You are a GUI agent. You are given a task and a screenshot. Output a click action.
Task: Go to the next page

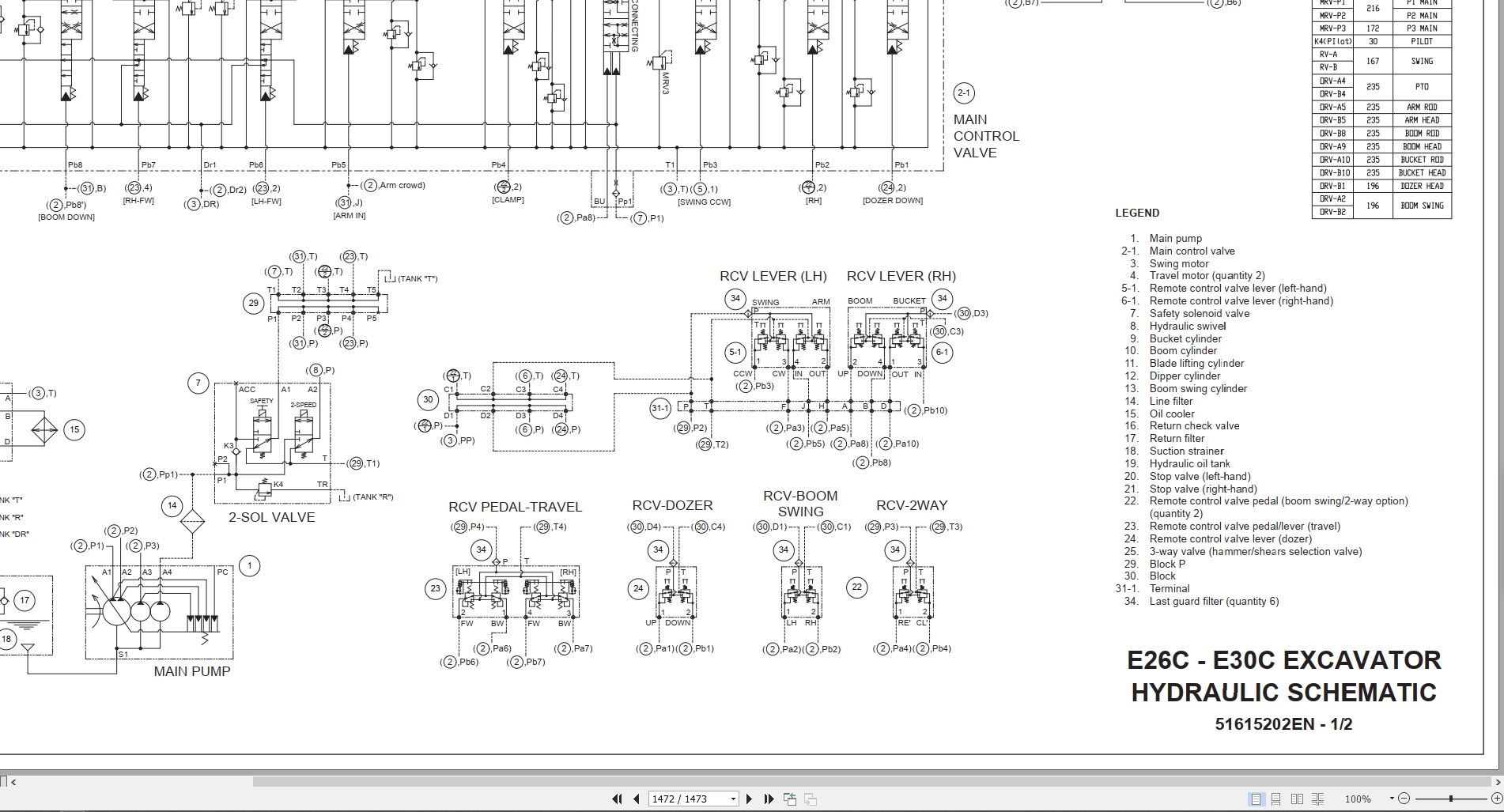(x=749, y=799)
